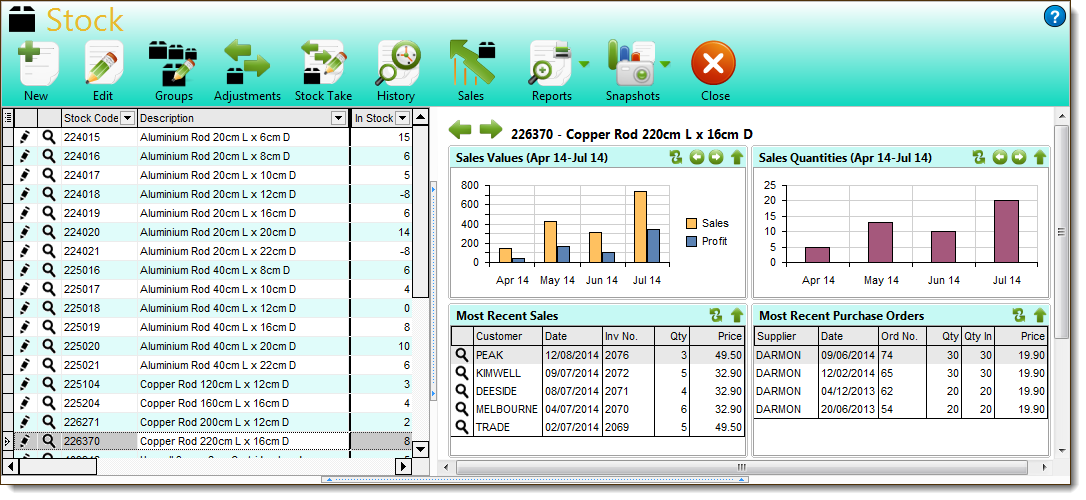The height and width of the screenshot is (500, 1086).
Task: Click stock list scroll up arrow
Action: tap(420, 118)
